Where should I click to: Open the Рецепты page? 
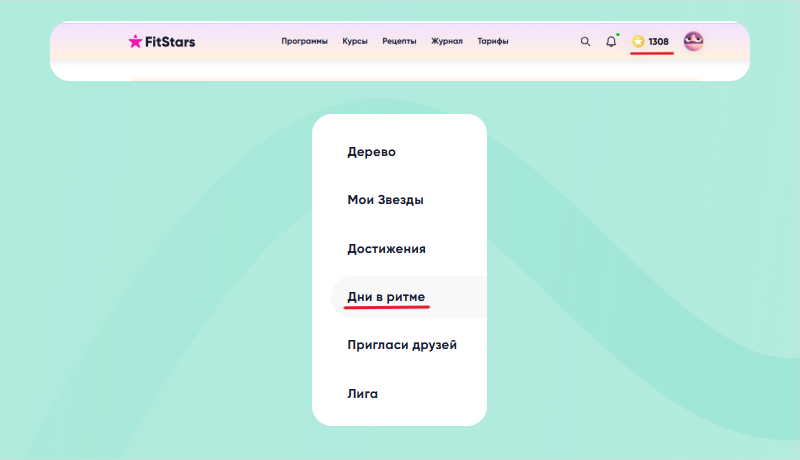coord(399,41)
